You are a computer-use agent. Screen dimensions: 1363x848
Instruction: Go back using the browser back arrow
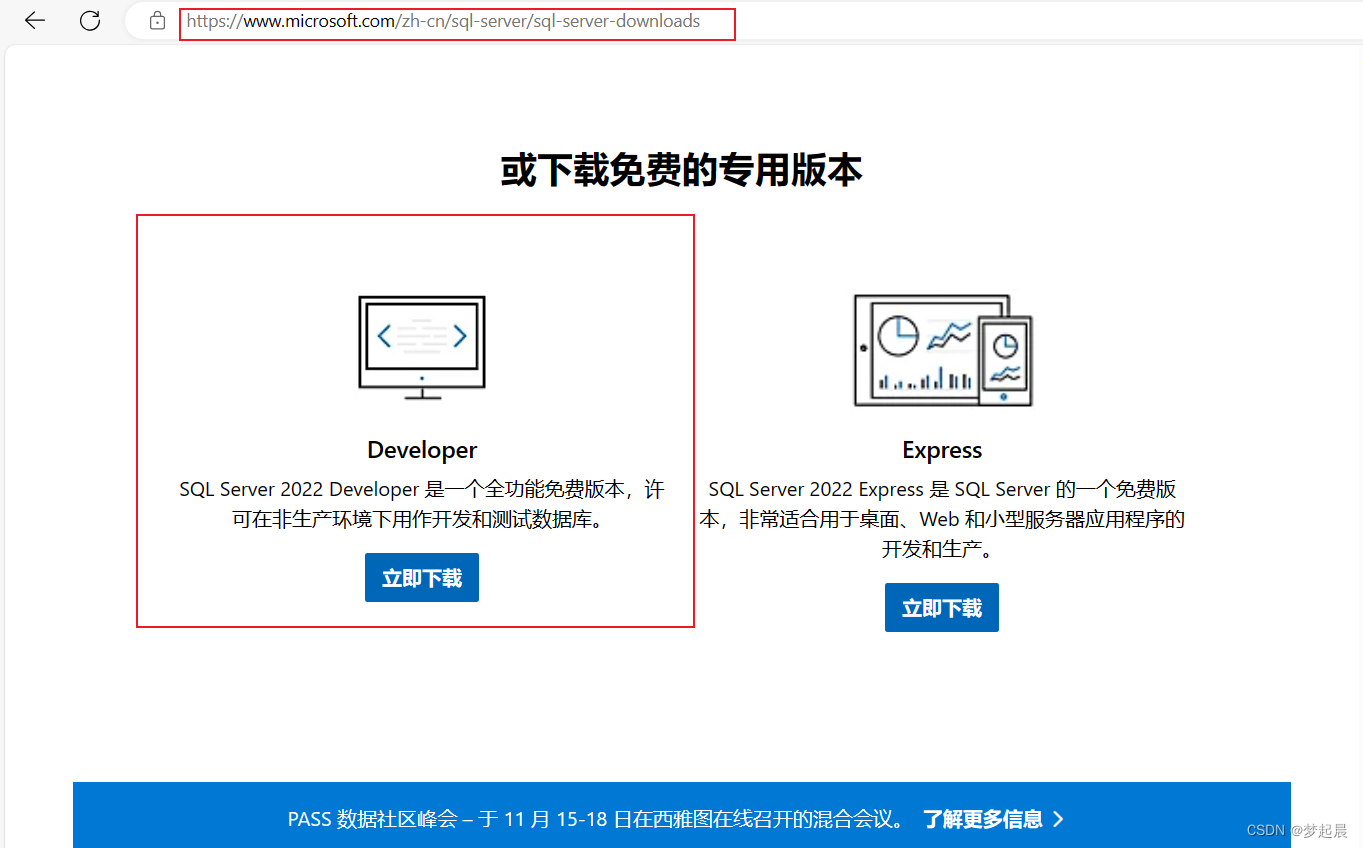coord(35,20)
